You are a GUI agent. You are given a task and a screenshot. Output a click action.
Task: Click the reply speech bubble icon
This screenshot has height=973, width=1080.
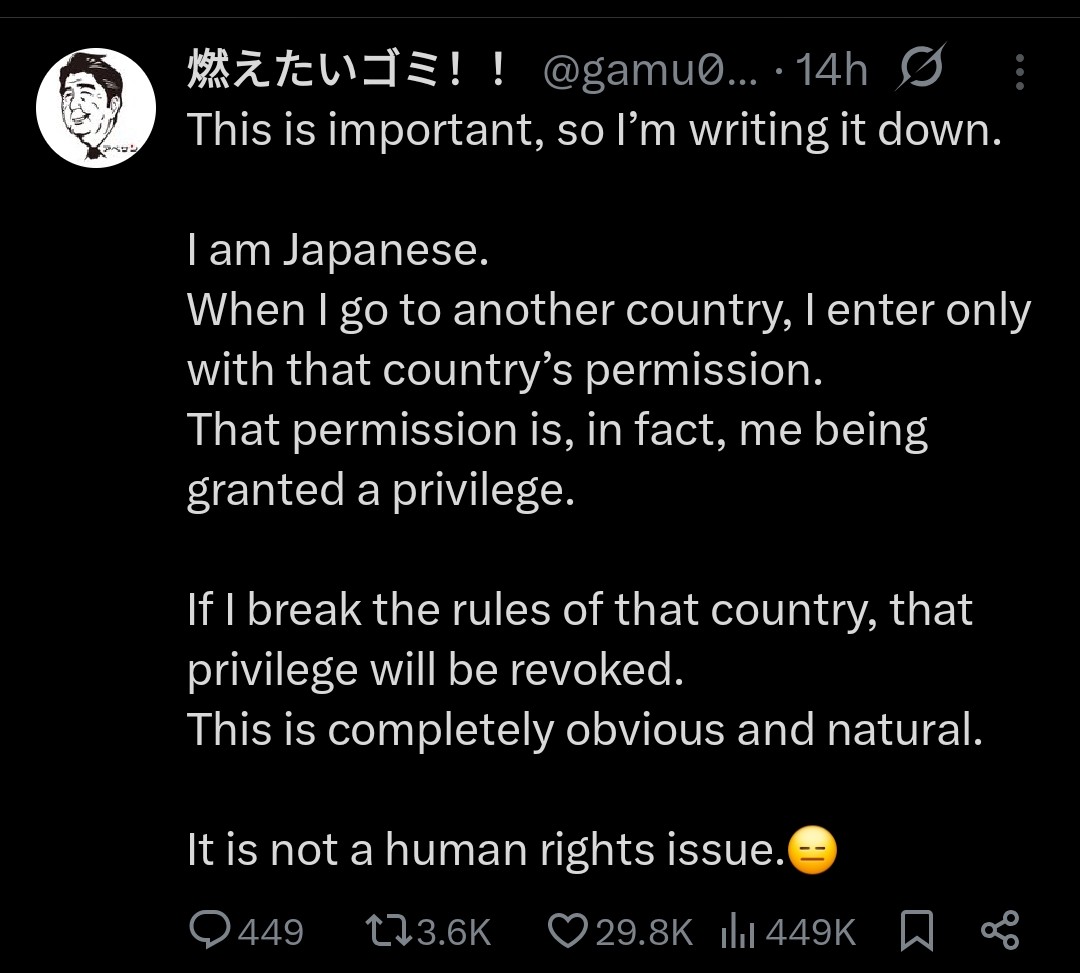pos(209,931)
